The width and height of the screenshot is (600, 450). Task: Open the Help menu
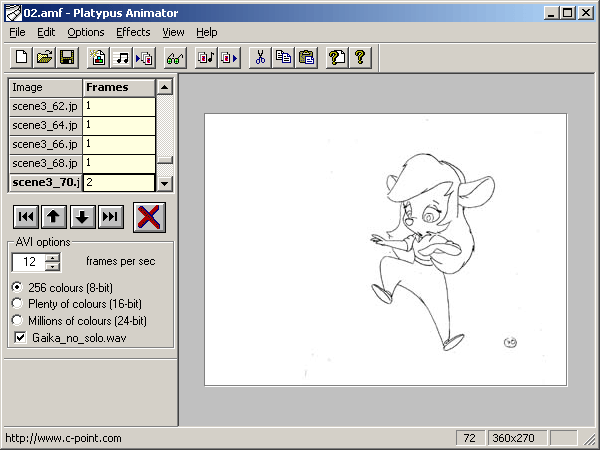(x=207, y=33)
